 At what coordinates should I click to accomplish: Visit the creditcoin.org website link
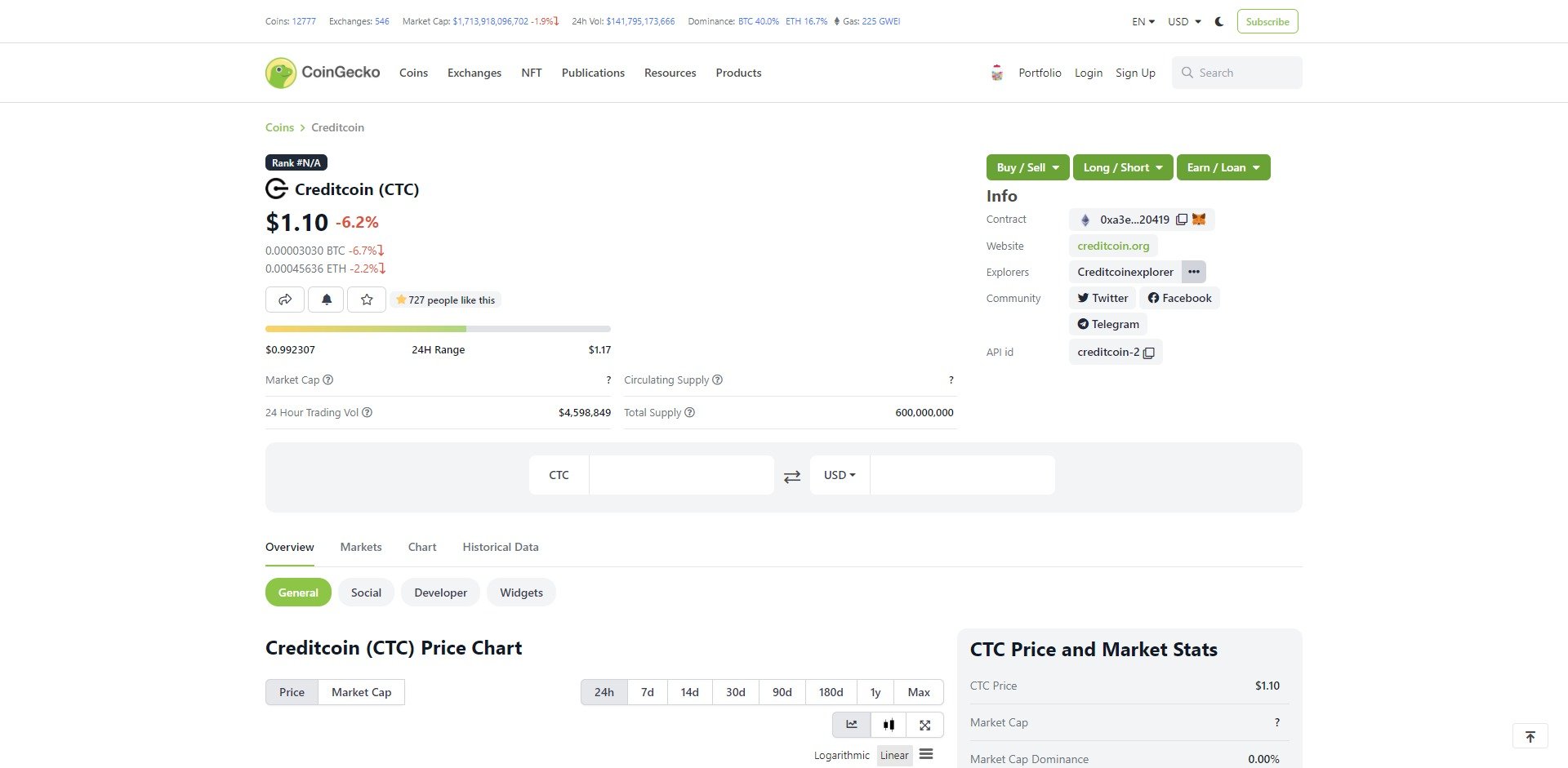[x=1113, y=246]
